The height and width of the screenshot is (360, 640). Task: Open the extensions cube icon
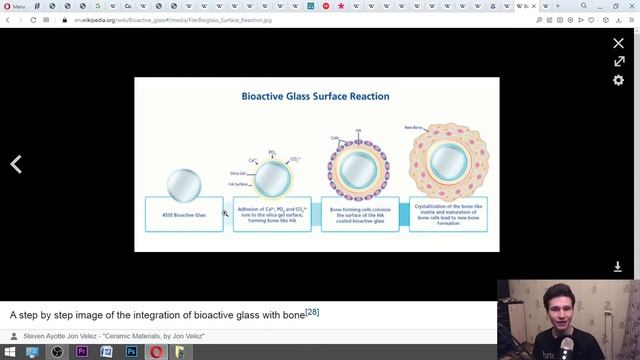click(606, 20)
